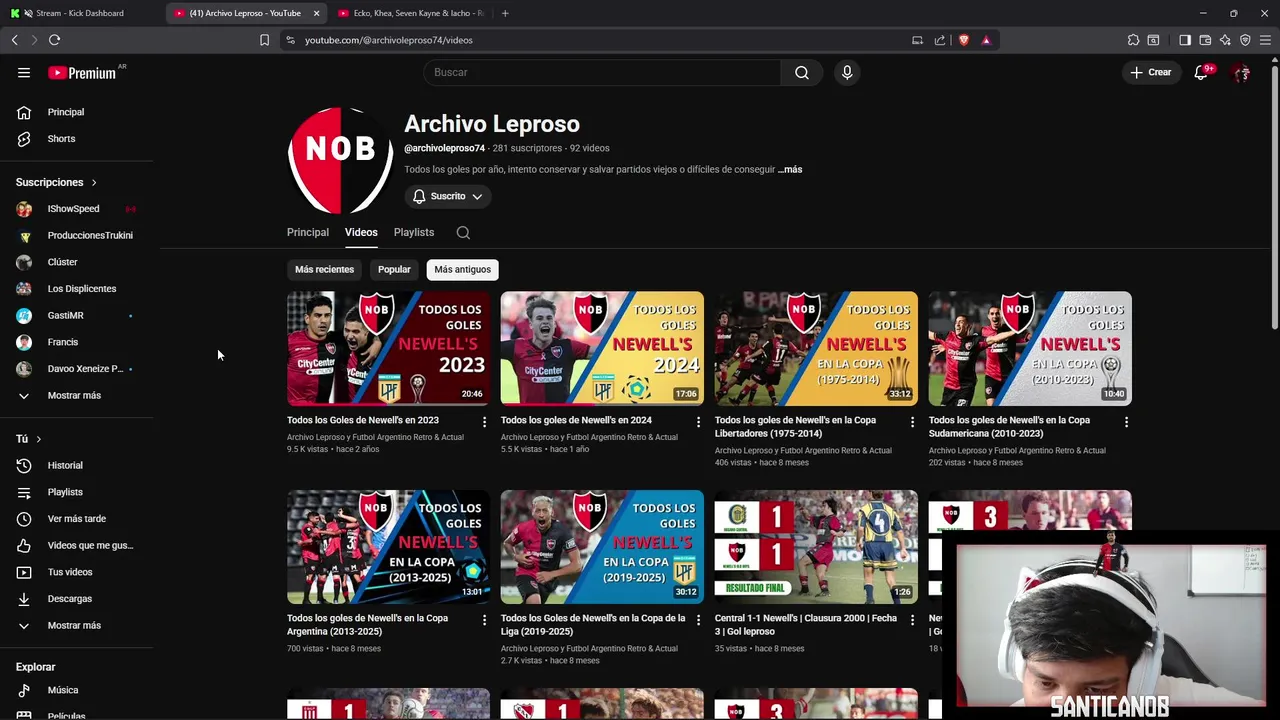This screenshot has height=720, width=1280.
Task: Open title Todos los goles Copa Argentina
Action: 367,625
